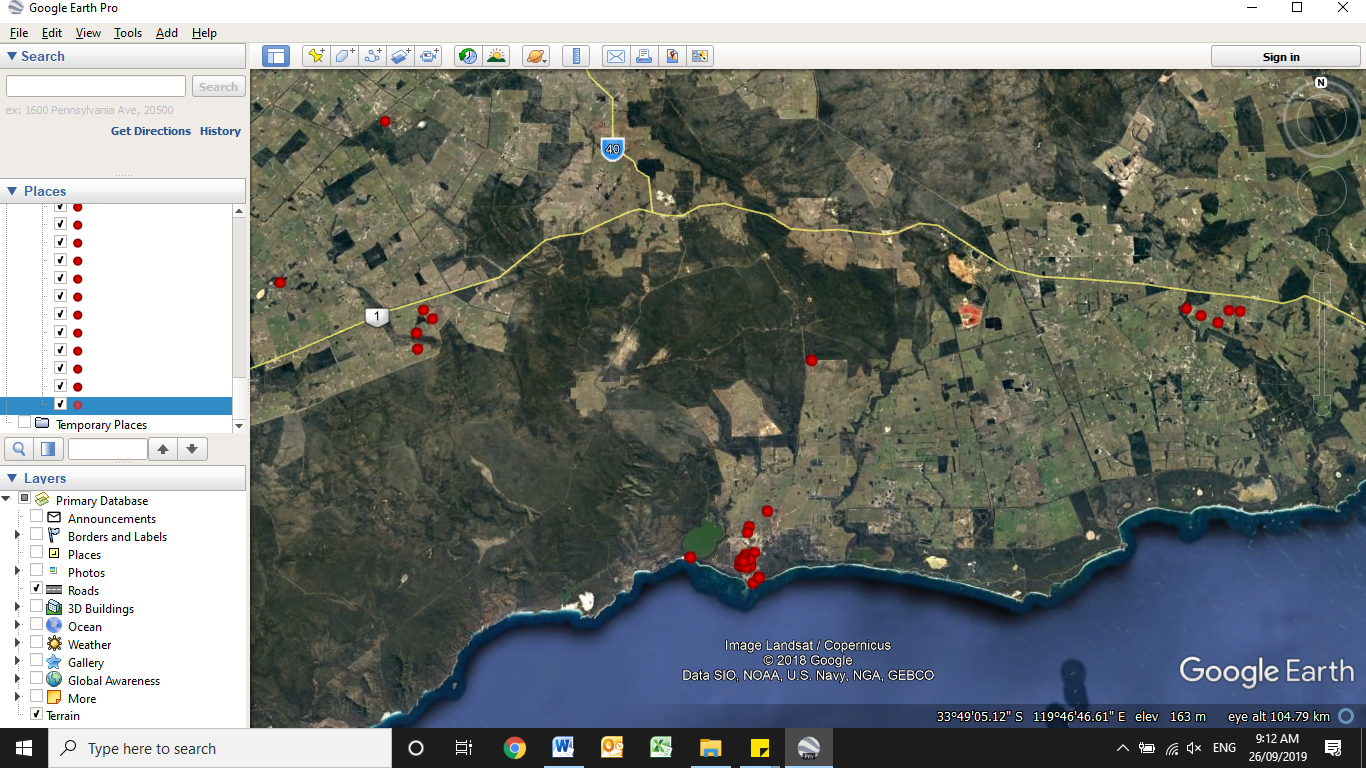Click the Search button
The width and height of the screenshot is (1366, 768).
point(218,87)
